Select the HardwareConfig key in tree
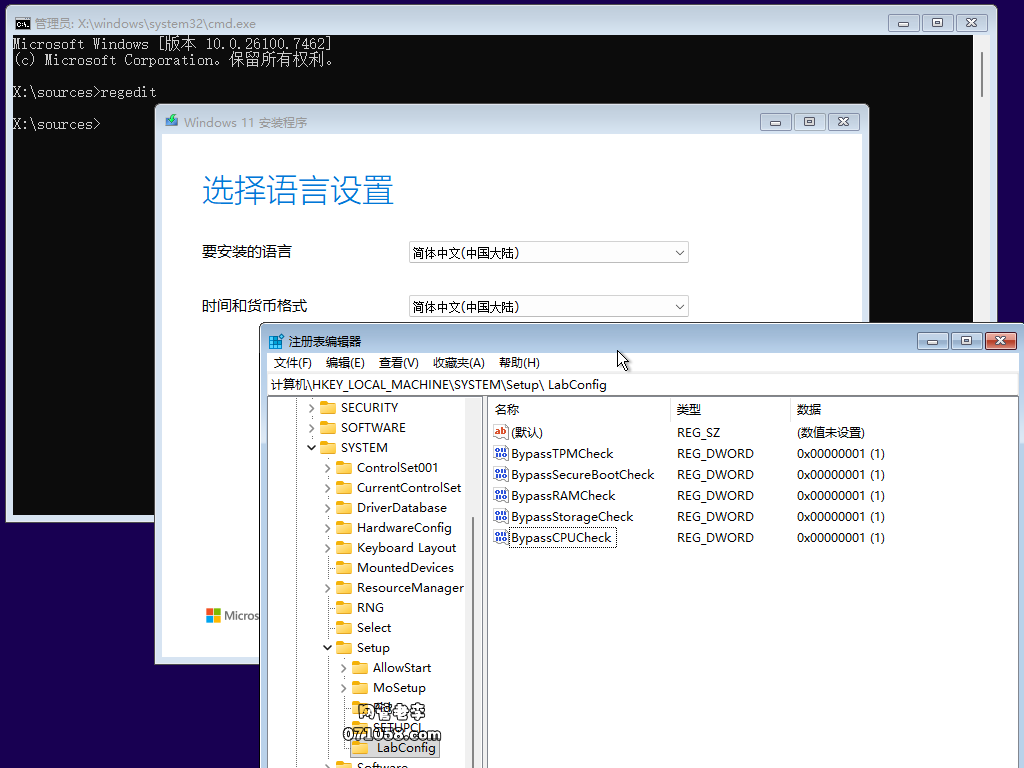 404,528
